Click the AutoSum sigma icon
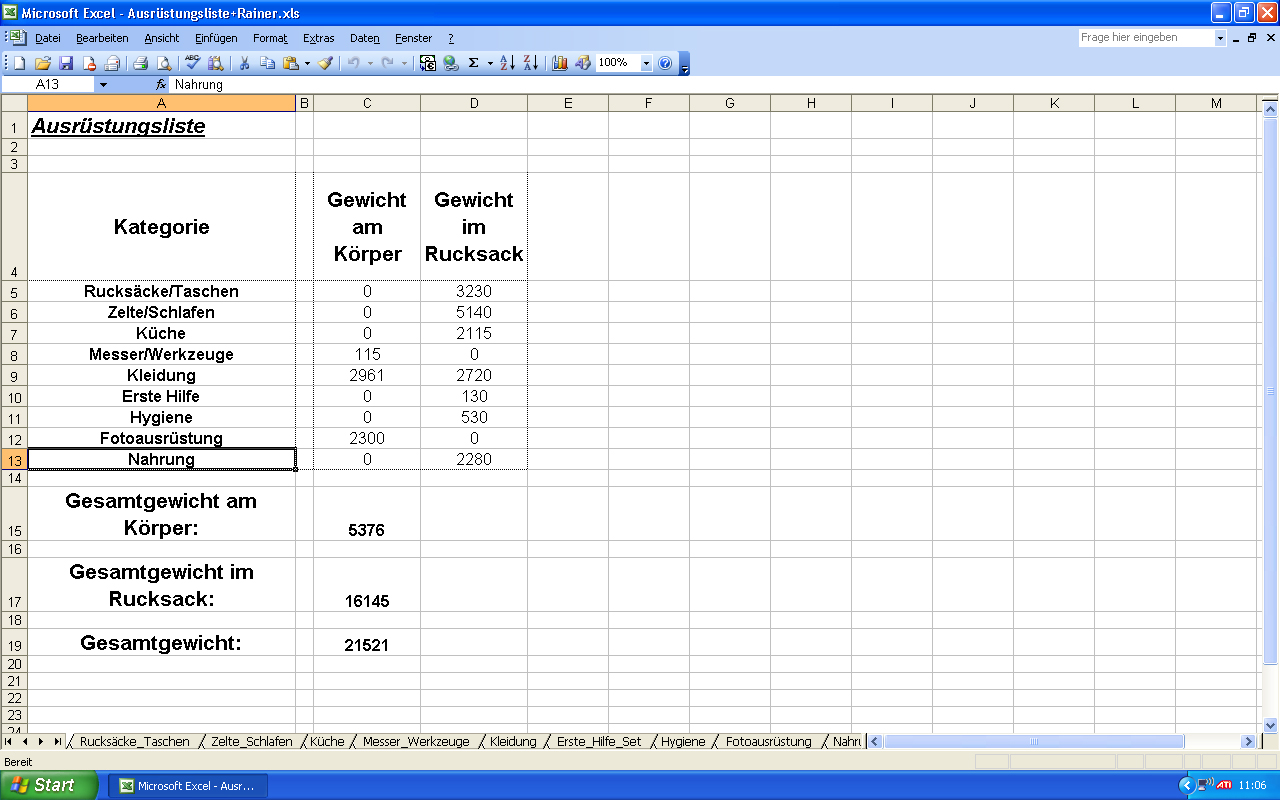 pos(474,63)
